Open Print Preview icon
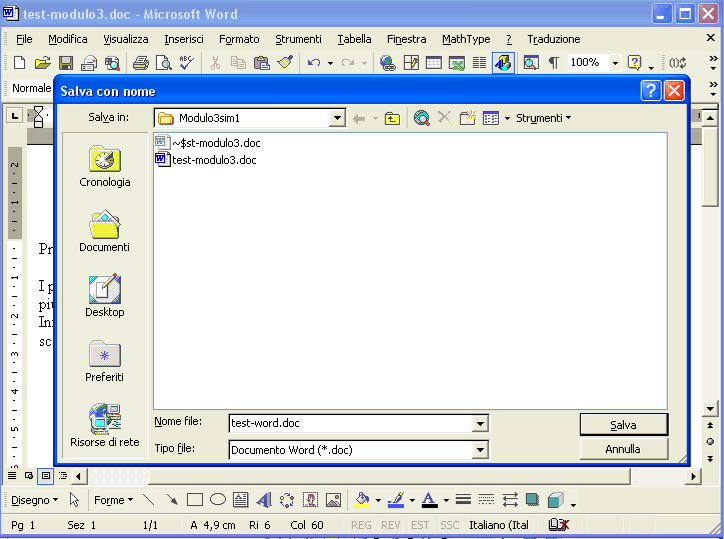724x539 pixels. [x=163, y=62]
